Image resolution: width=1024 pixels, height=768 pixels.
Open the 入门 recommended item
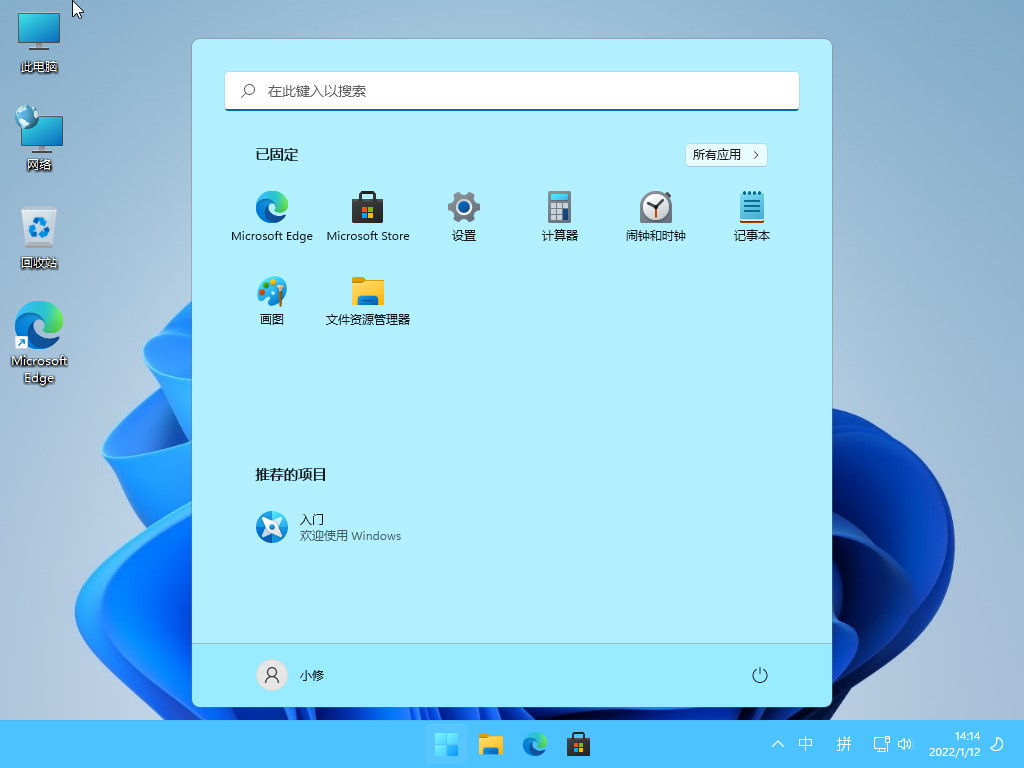tap(328, 527)
